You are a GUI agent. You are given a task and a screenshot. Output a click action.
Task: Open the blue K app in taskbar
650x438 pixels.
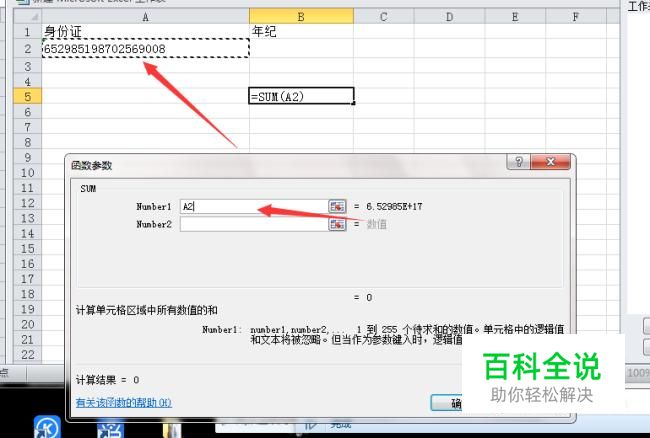(47, 427)
